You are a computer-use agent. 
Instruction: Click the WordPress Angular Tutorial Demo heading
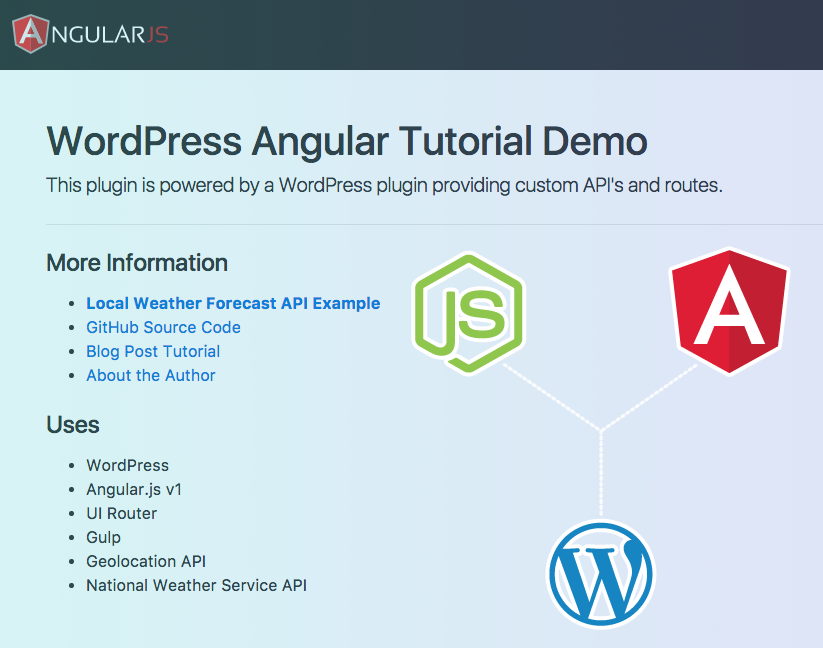pyautogui.click(x=346, y=141)
